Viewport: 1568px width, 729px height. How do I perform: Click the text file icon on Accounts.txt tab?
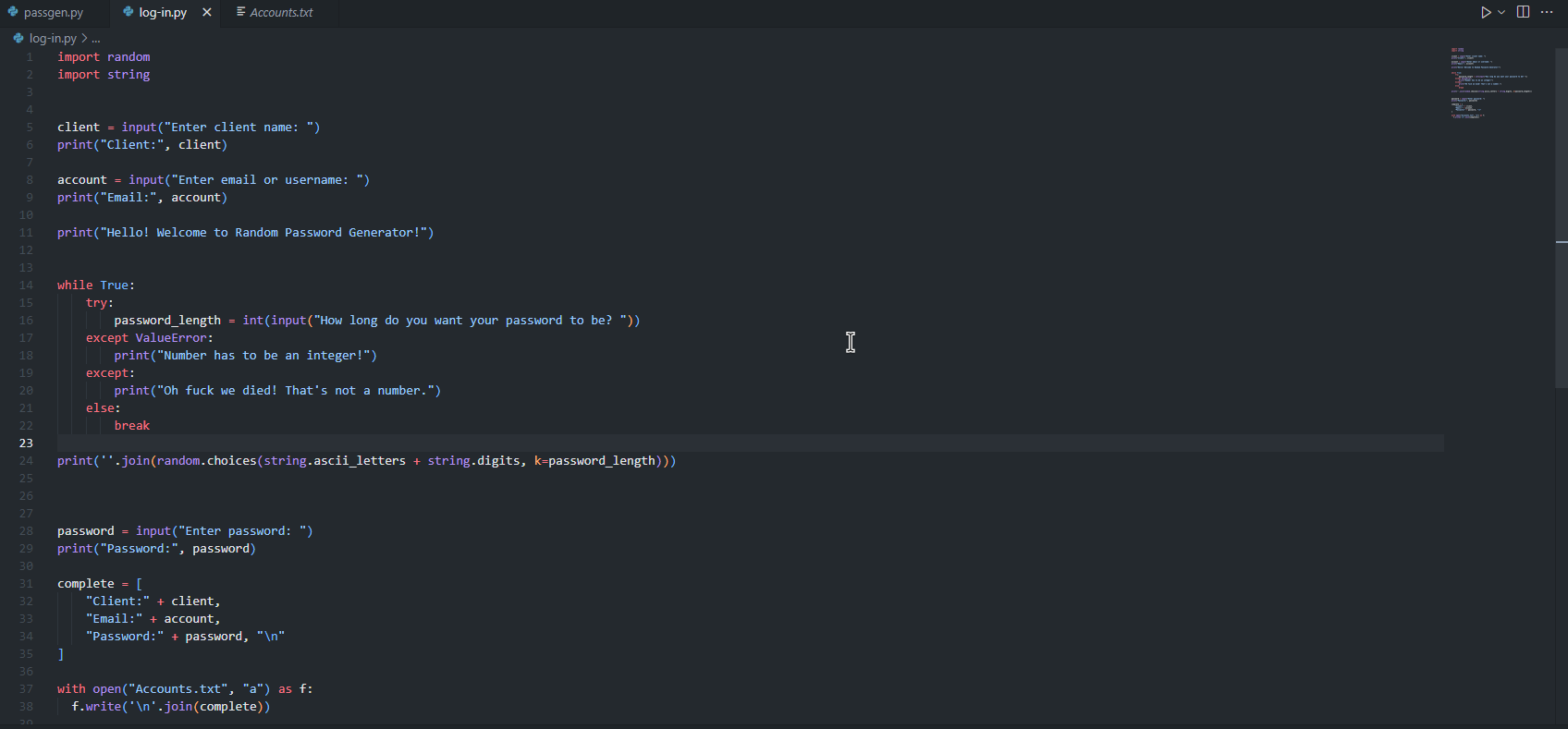pyautogui.click(x=240, y=12)
